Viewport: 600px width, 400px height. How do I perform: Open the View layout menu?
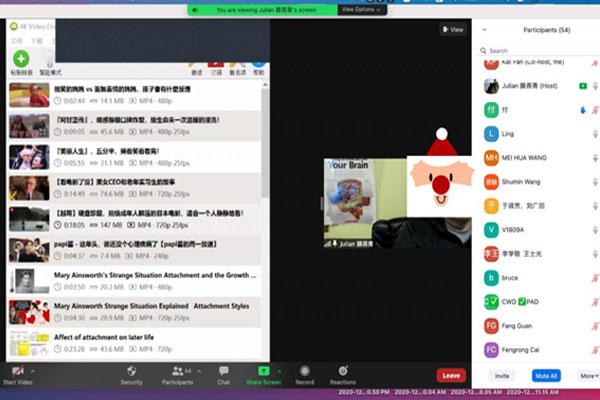(x=453, y=29)
